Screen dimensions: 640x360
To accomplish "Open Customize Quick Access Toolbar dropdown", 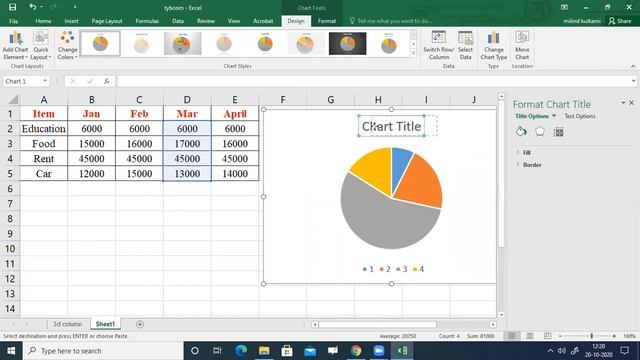I will point(75,7).
